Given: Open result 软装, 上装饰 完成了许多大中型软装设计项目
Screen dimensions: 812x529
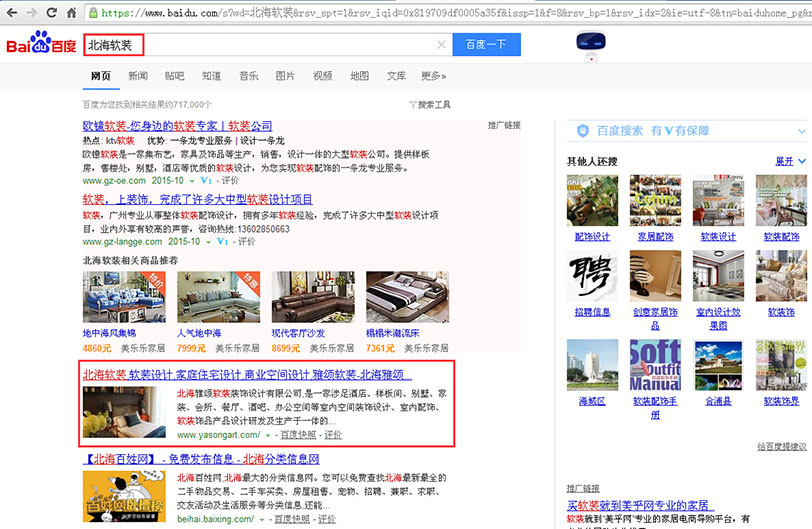Looking at the screenshot, I should (197, 199).
